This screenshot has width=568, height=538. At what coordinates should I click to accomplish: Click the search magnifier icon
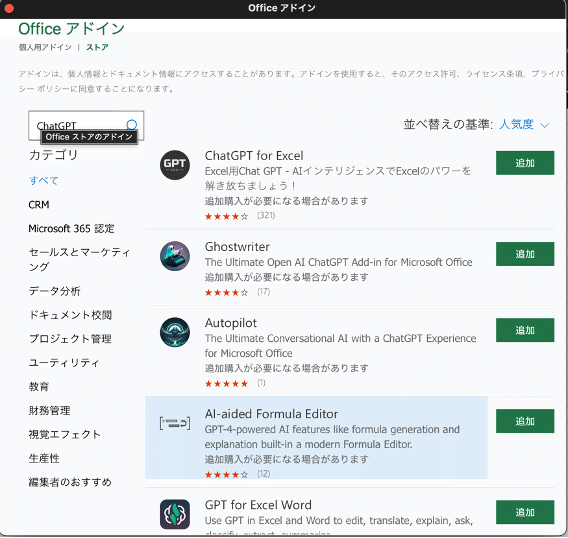coord(132,125)
